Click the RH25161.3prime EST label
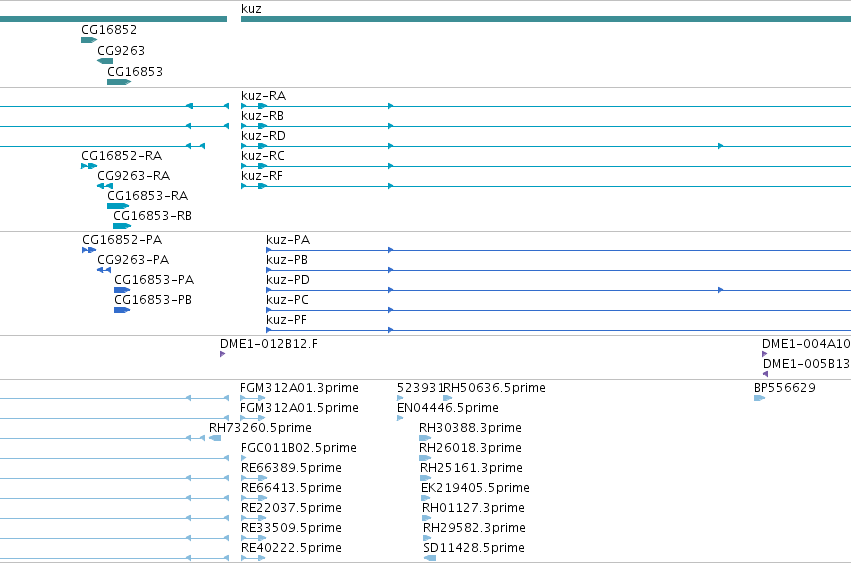851x563 pixels. pyautogui.click(x=471, y=468)
